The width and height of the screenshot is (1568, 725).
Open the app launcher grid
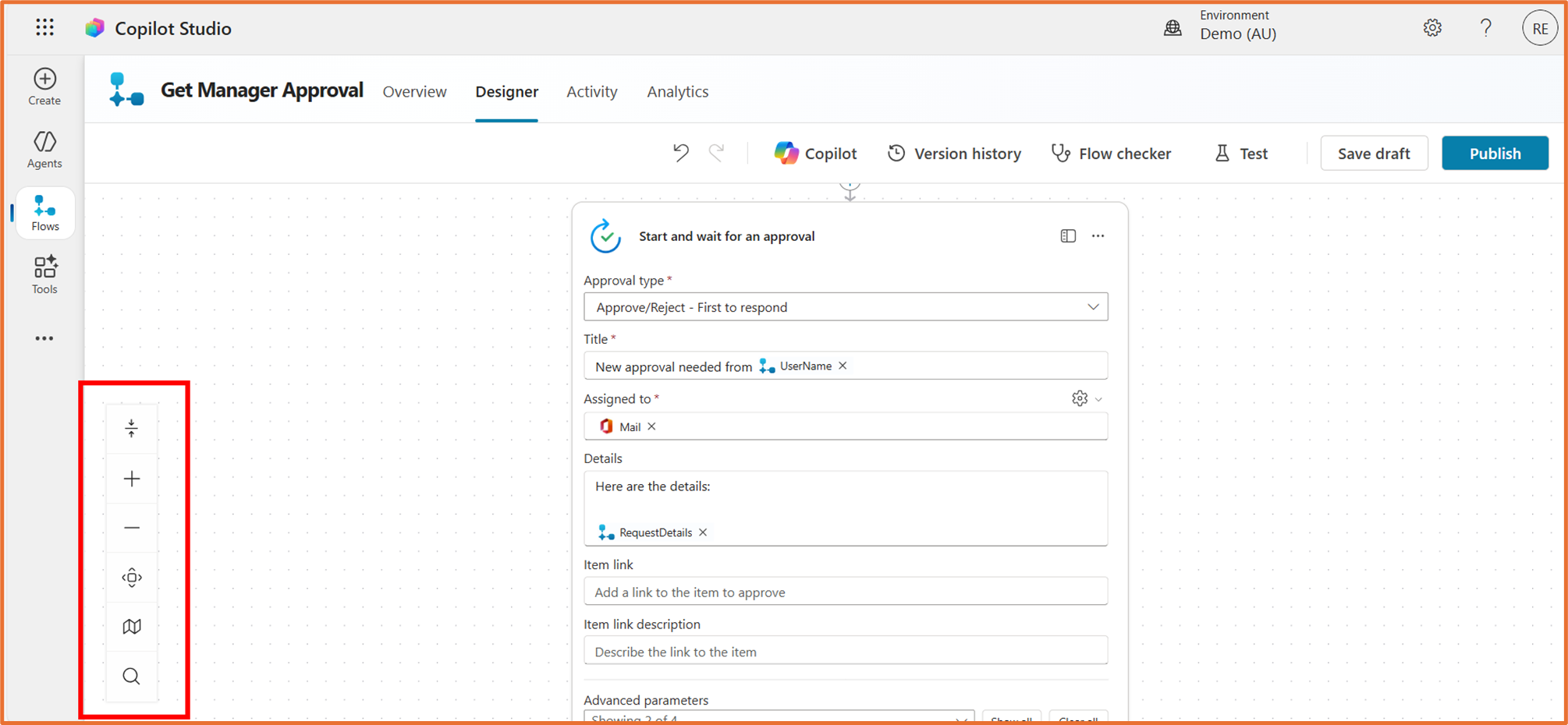[45, 28]
